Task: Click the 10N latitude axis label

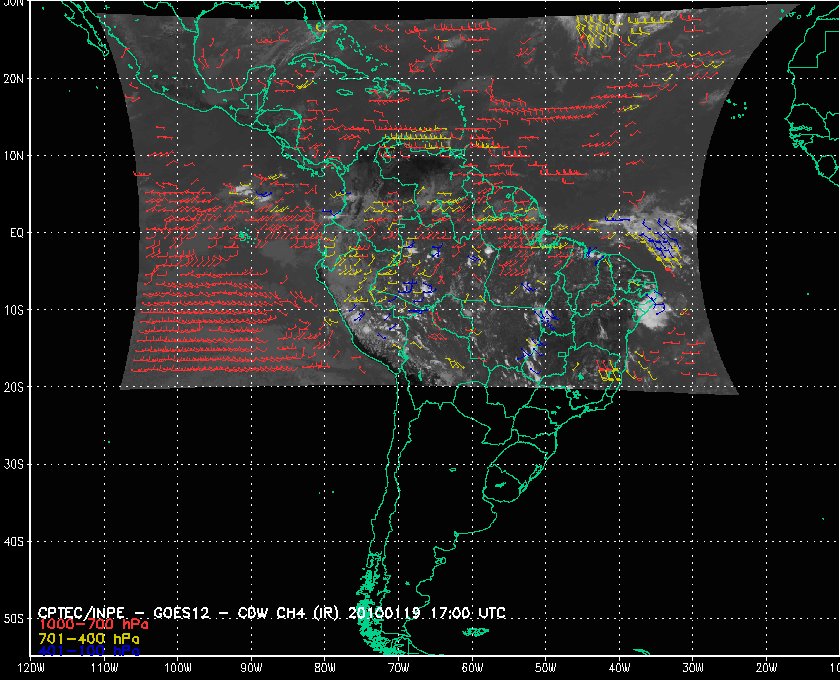Action: tap(14, 155)
